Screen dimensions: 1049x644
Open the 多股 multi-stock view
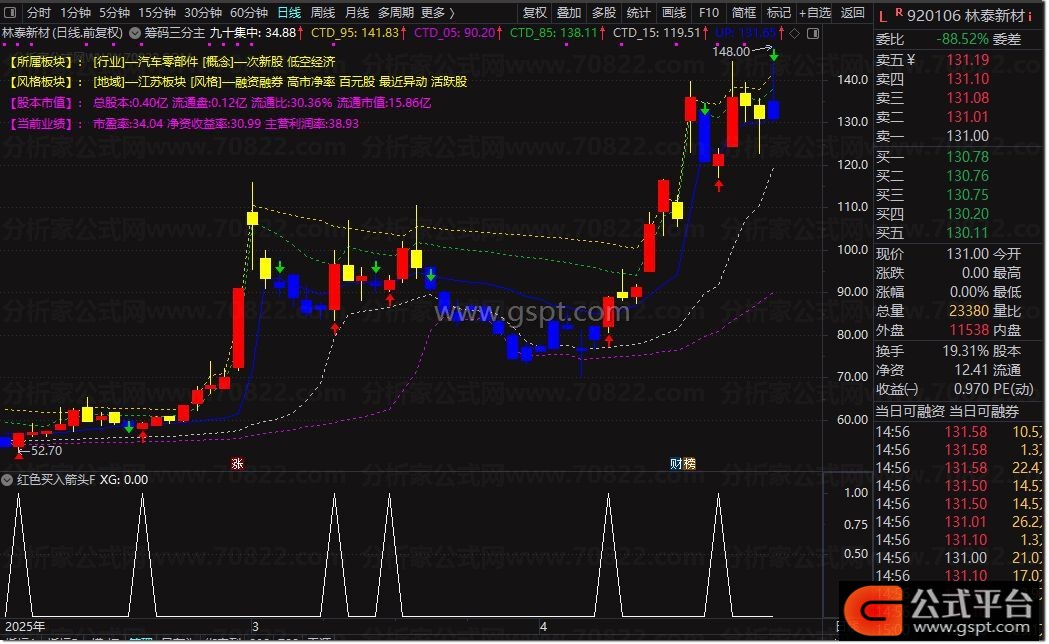pos(603,13)
